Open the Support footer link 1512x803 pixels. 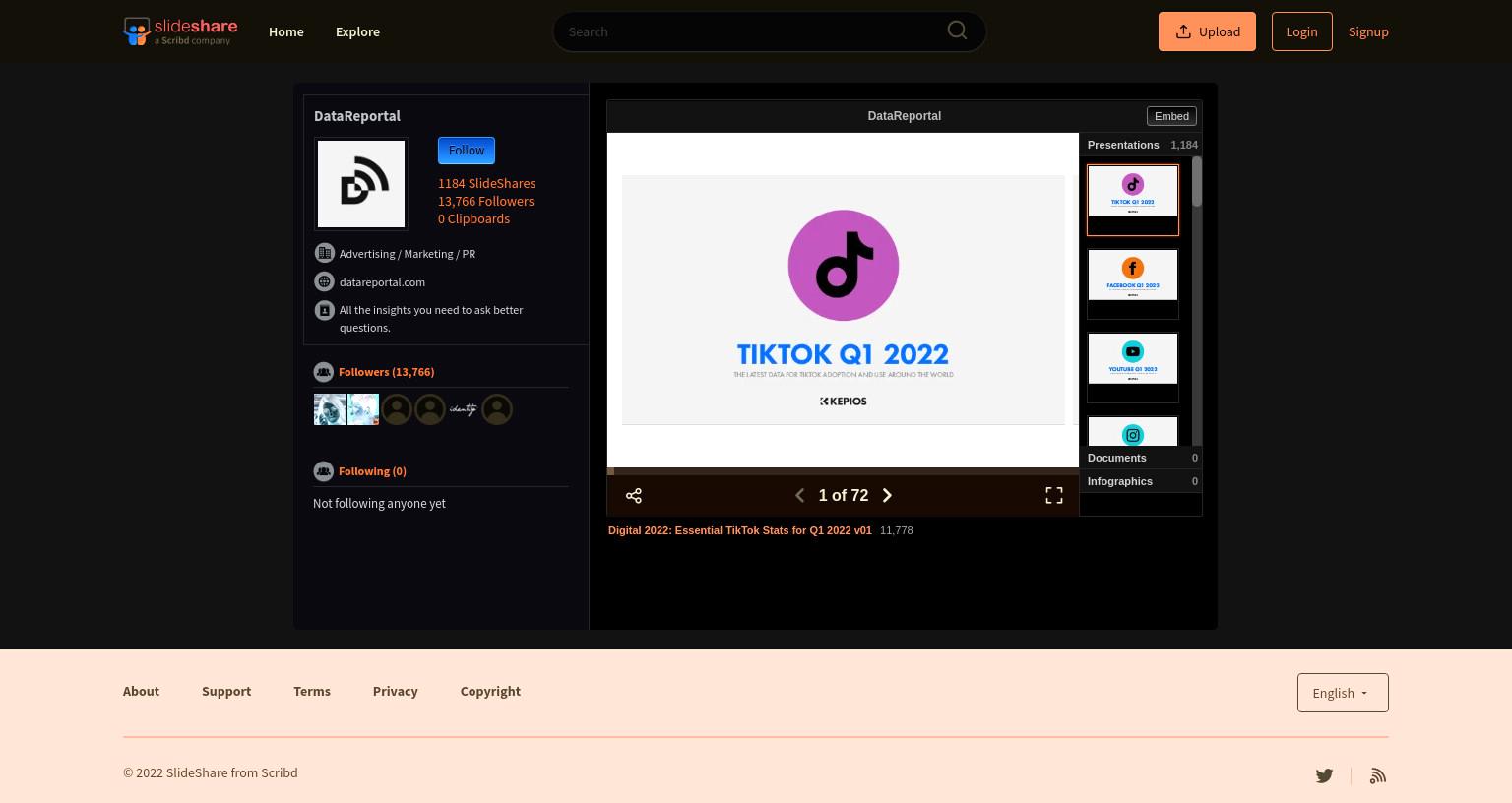click(x=226, y=691)
